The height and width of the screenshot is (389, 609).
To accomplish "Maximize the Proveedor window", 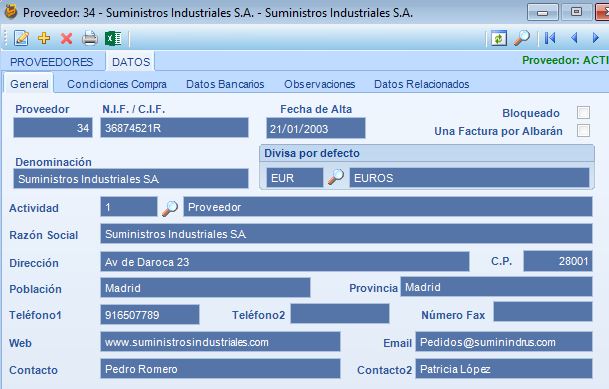I will coord(576,12).
